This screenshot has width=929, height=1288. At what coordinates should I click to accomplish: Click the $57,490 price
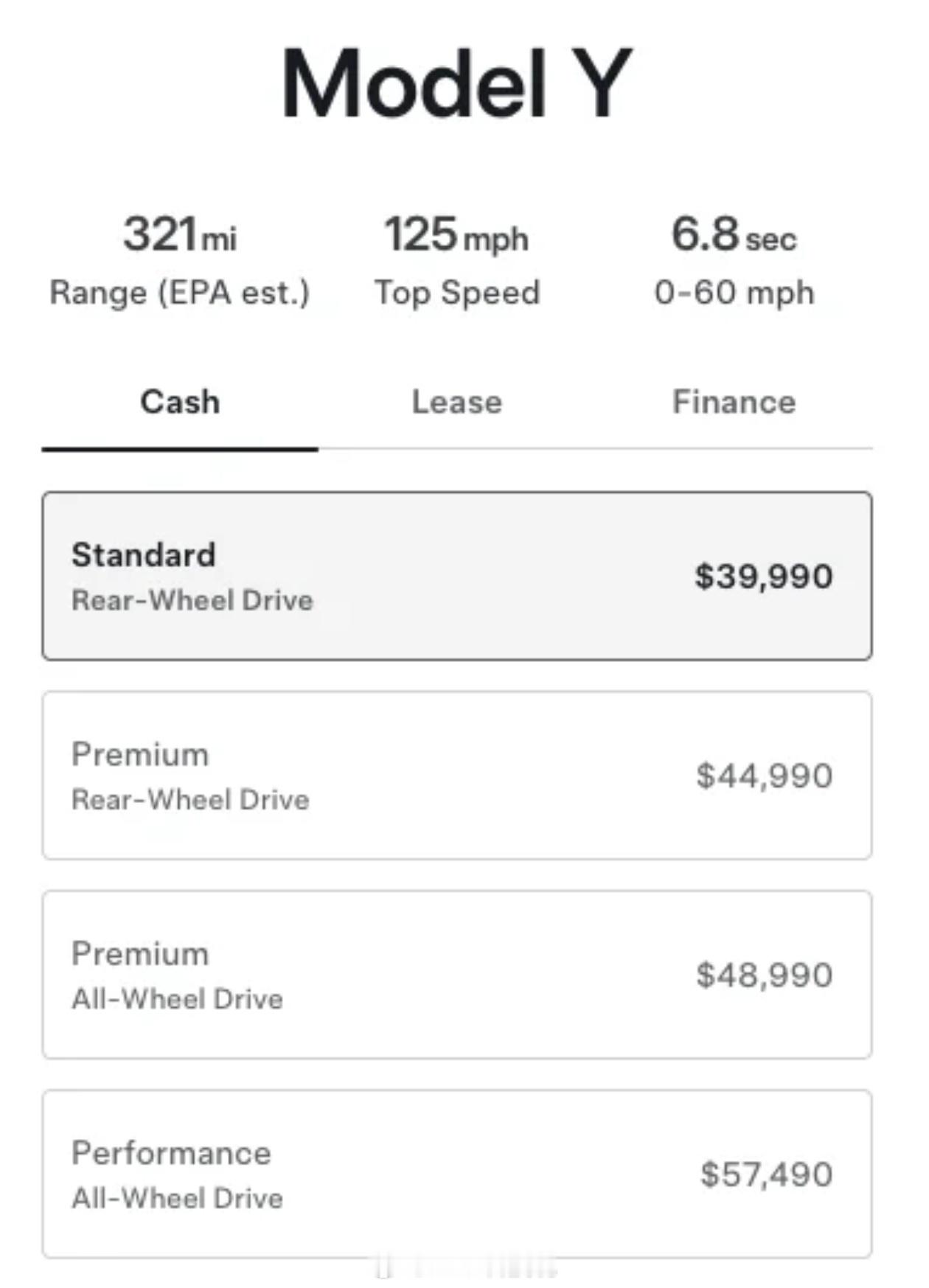pos(766,1174)
